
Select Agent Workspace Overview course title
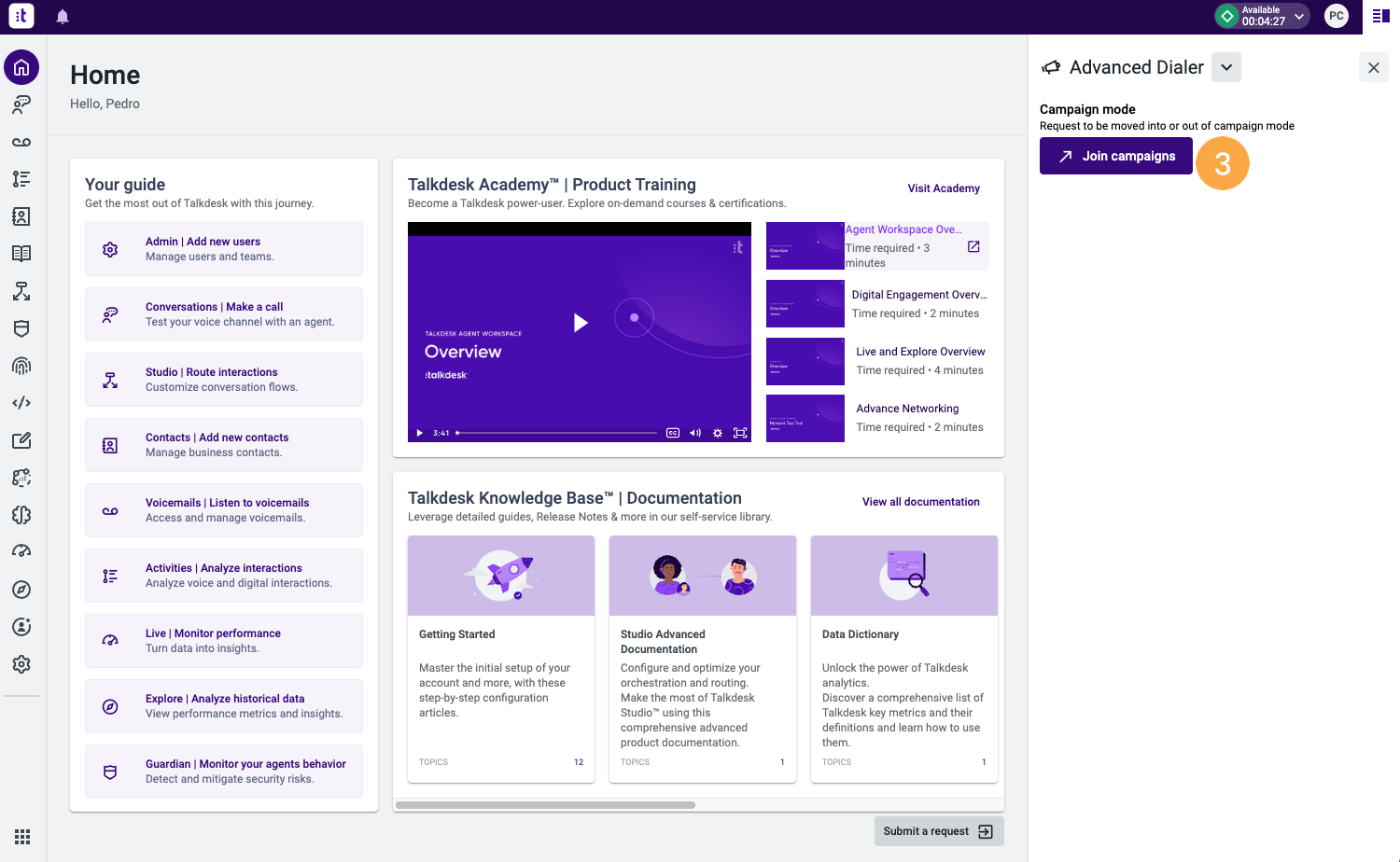903,229
